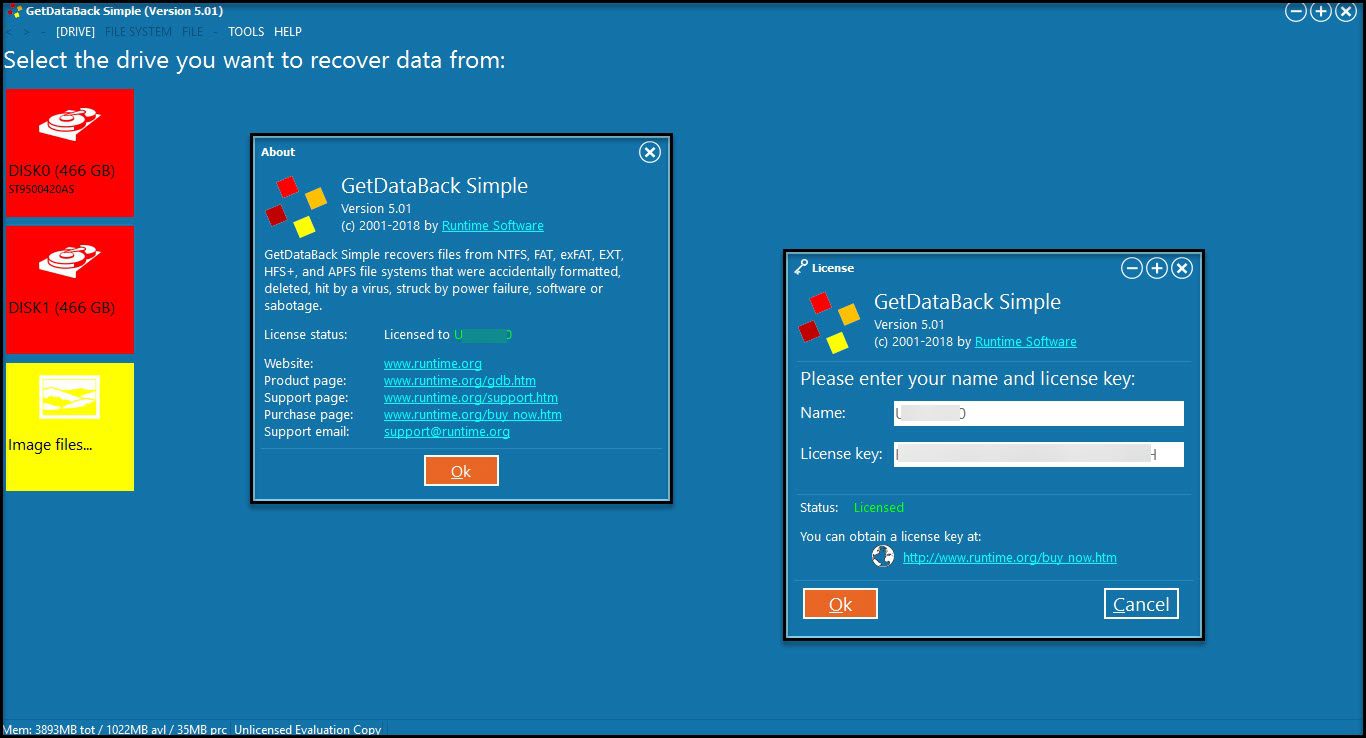Click the memory usage text in status bar

click(x=116, y=730)
